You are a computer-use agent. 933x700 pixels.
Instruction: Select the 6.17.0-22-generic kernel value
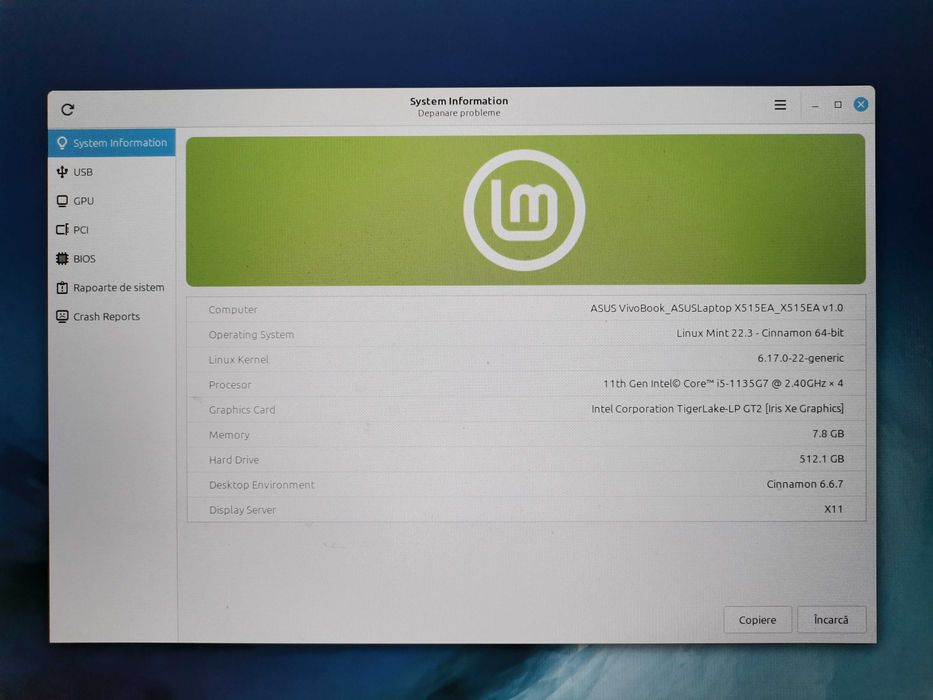tap(800, 358)
